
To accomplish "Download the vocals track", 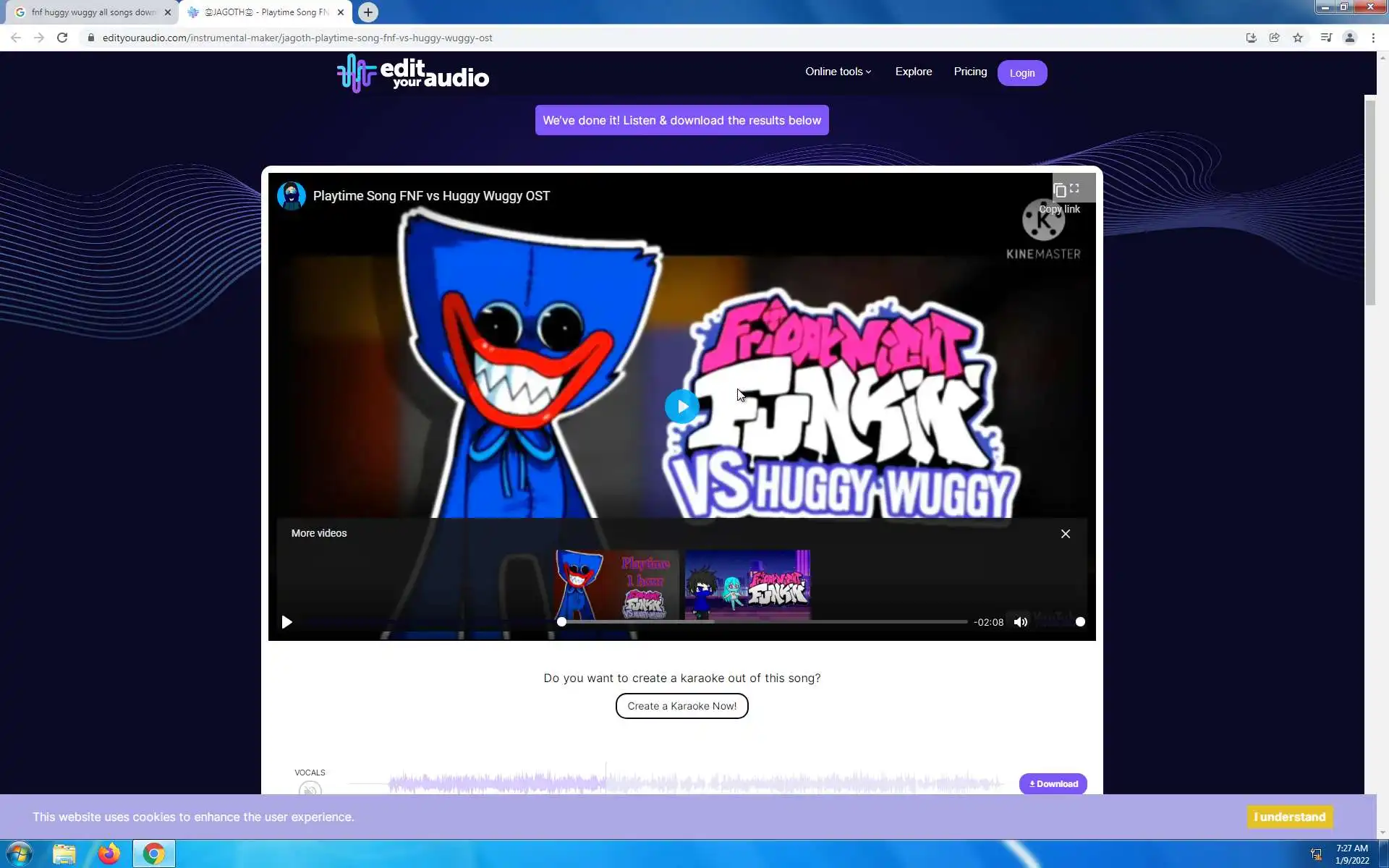I will point(1053,783).
